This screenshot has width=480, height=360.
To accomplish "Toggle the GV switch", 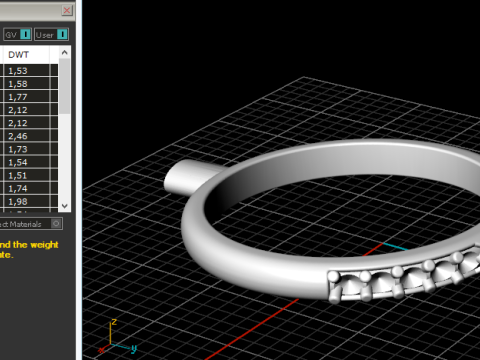I will [18, 34].
